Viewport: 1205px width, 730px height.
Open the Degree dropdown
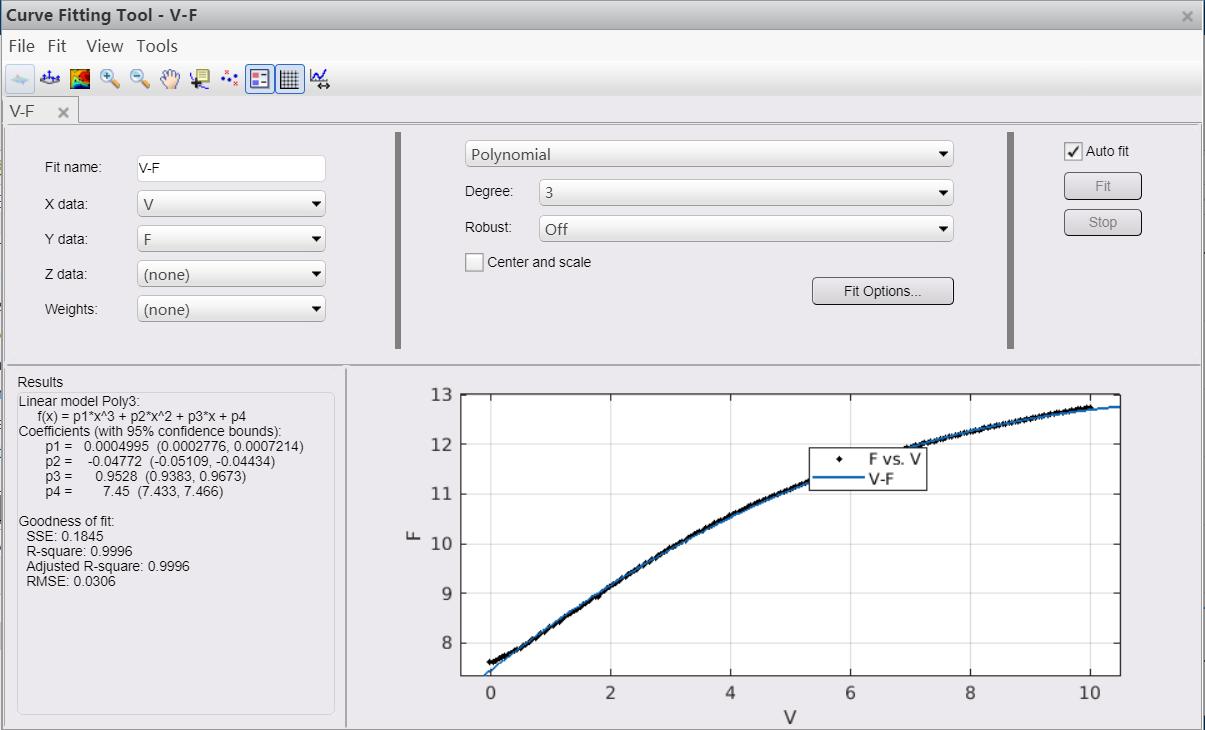[745, 192]
